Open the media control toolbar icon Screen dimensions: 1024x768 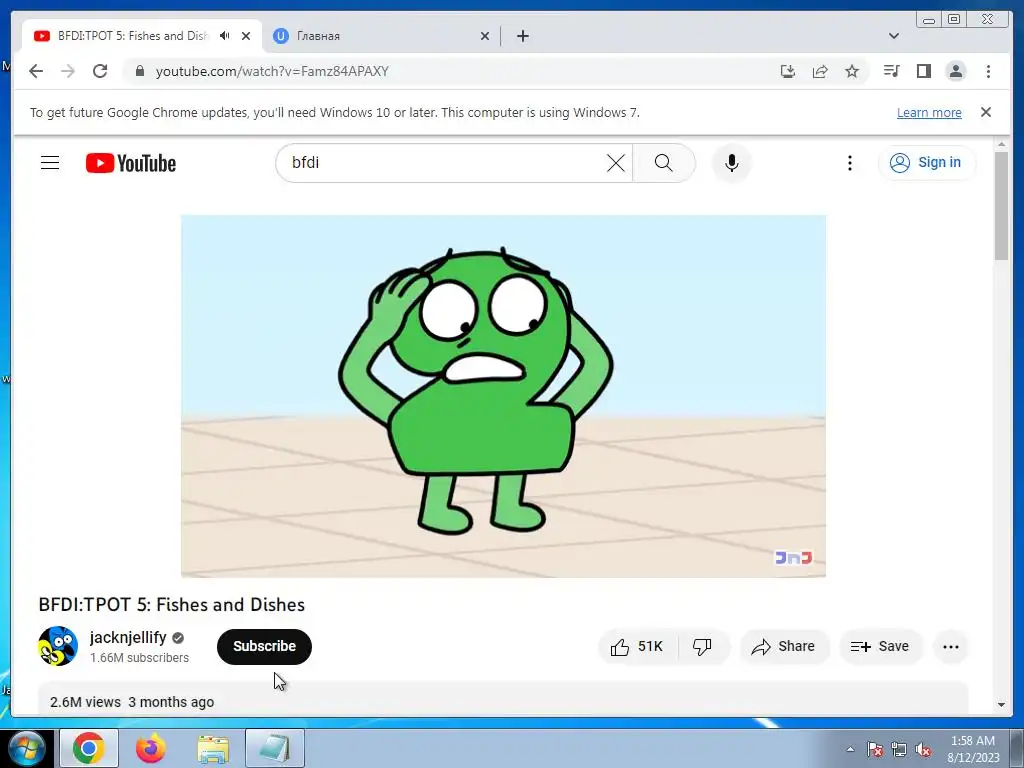(891, 71)
